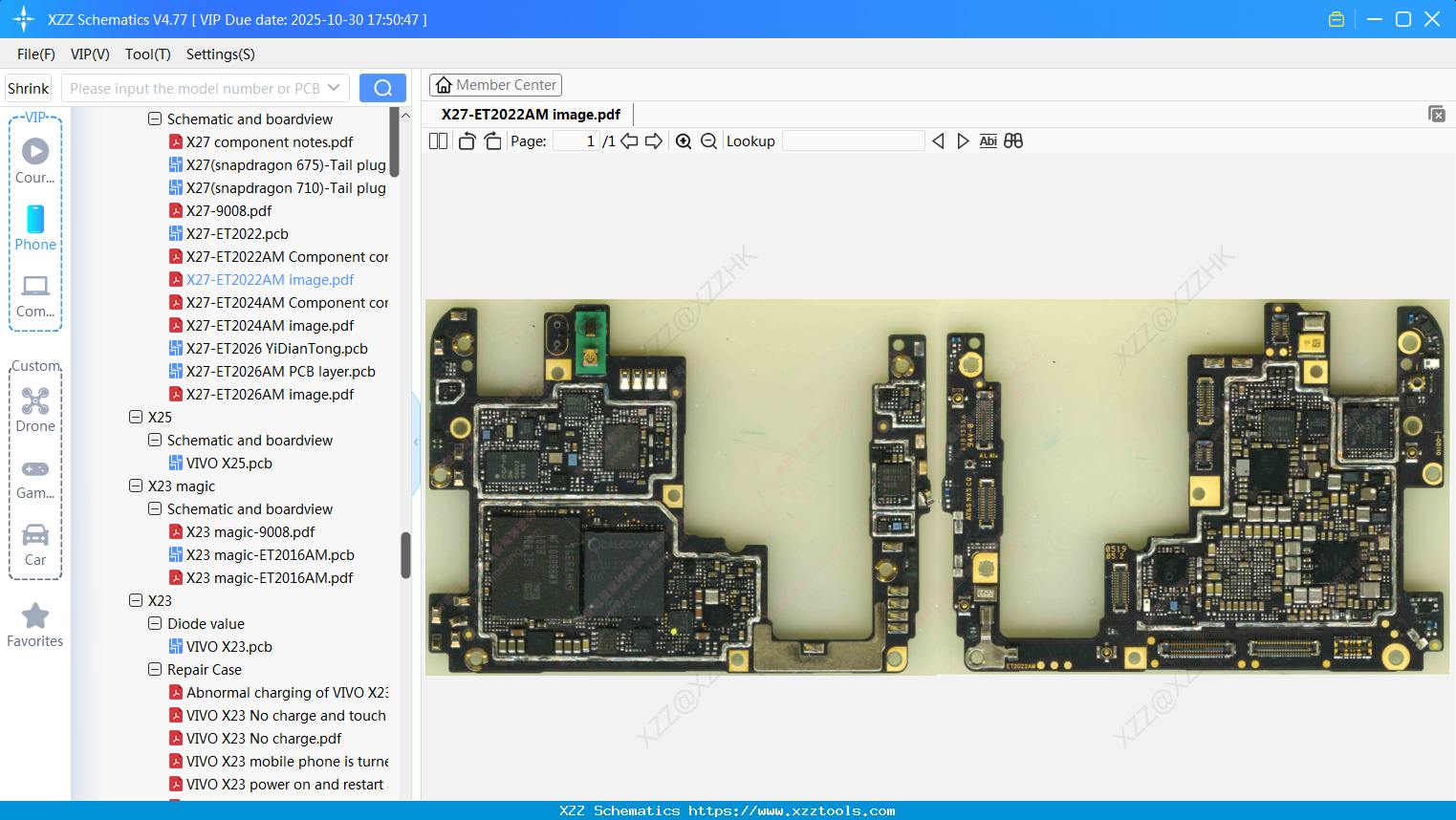Toggle the Abi text match option

tap(988, 141)
